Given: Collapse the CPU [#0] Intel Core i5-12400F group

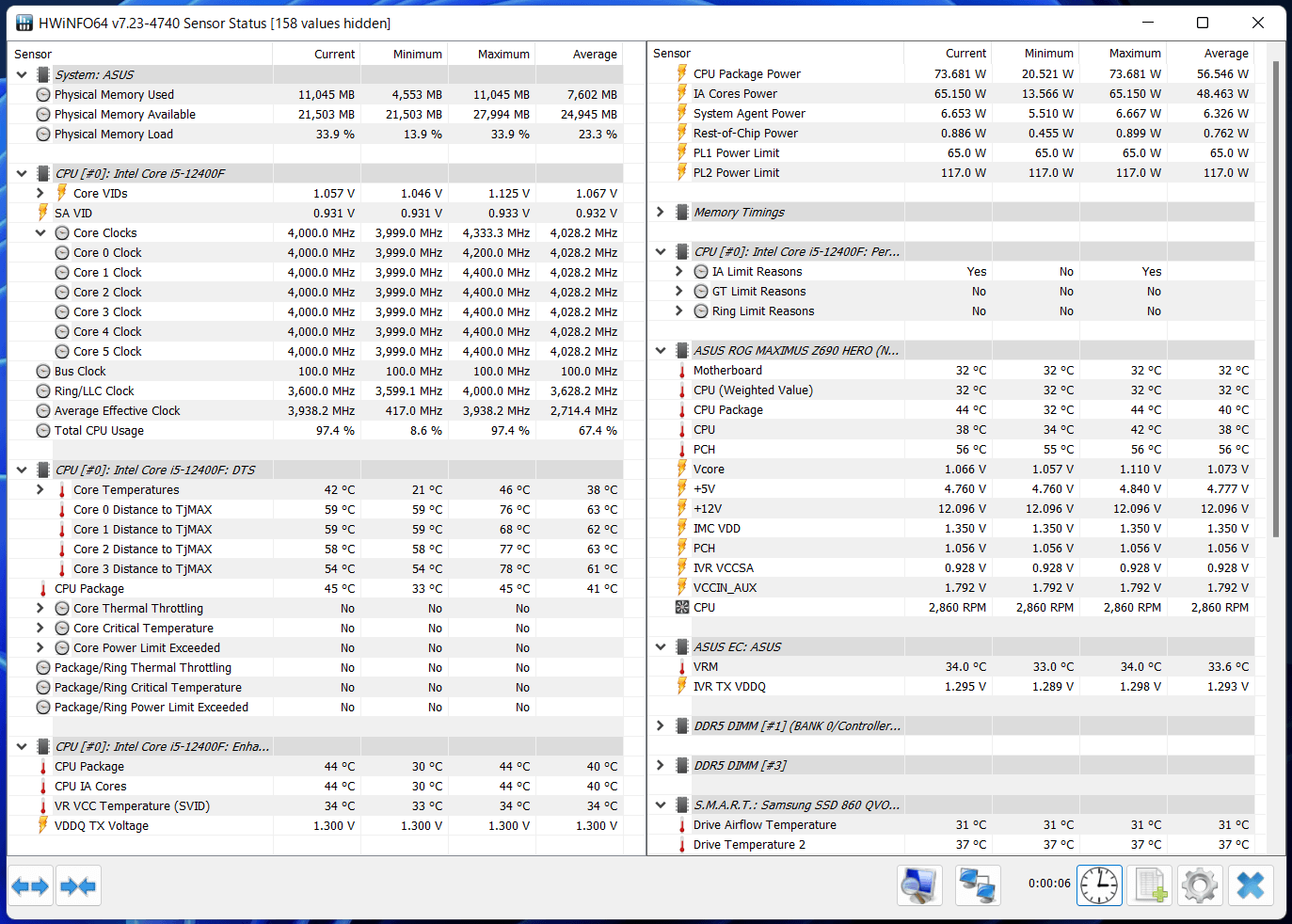Looking at the screenshot, I should point(22,173).
